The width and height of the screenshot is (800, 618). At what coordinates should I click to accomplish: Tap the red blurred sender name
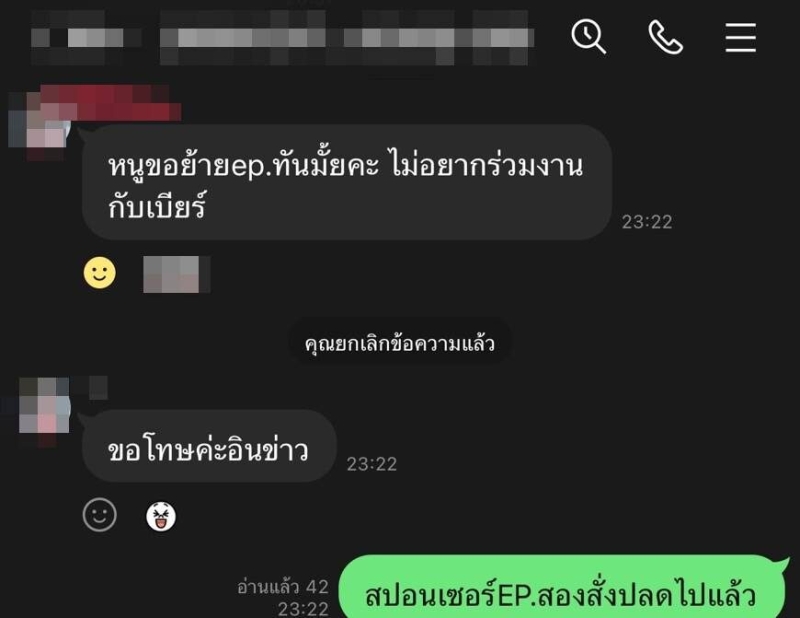coord(110,102)
